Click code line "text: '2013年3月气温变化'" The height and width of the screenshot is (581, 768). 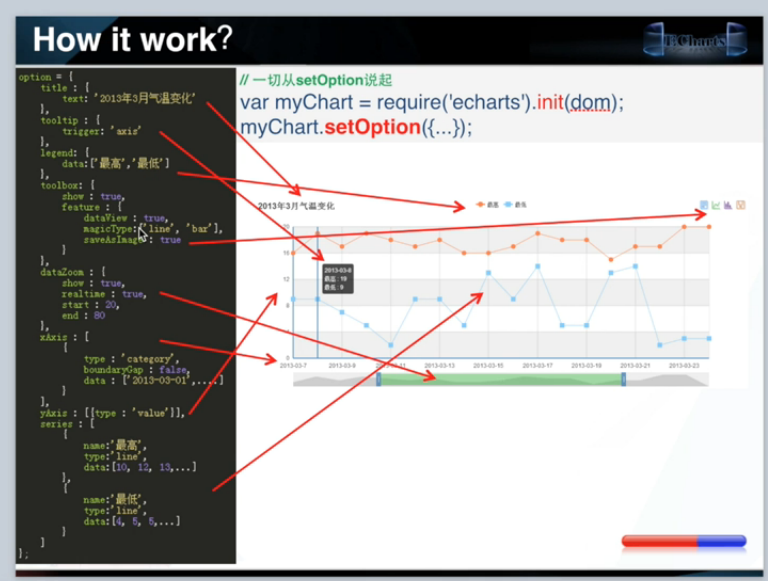tap(129, 98)
